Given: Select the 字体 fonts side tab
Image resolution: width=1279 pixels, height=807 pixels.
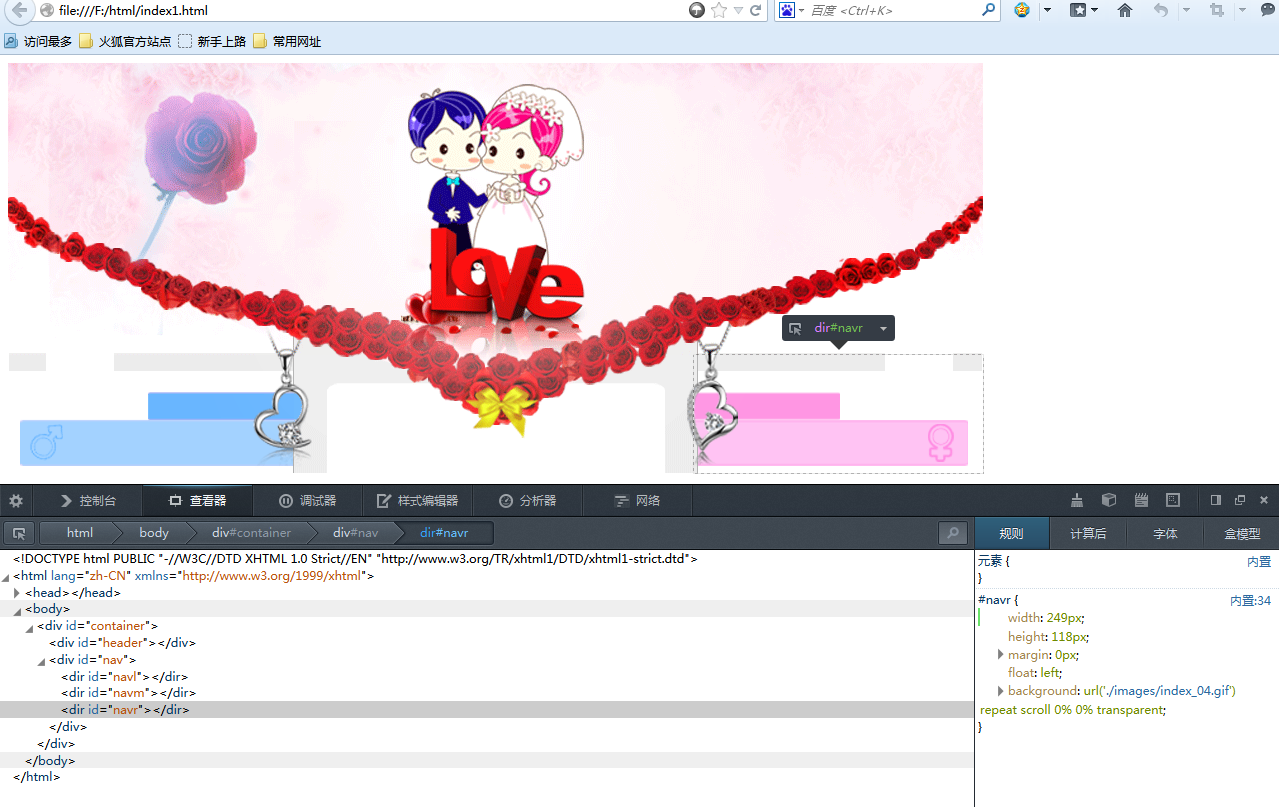Looking at the screenshot, I should [x=1165, y=533].
